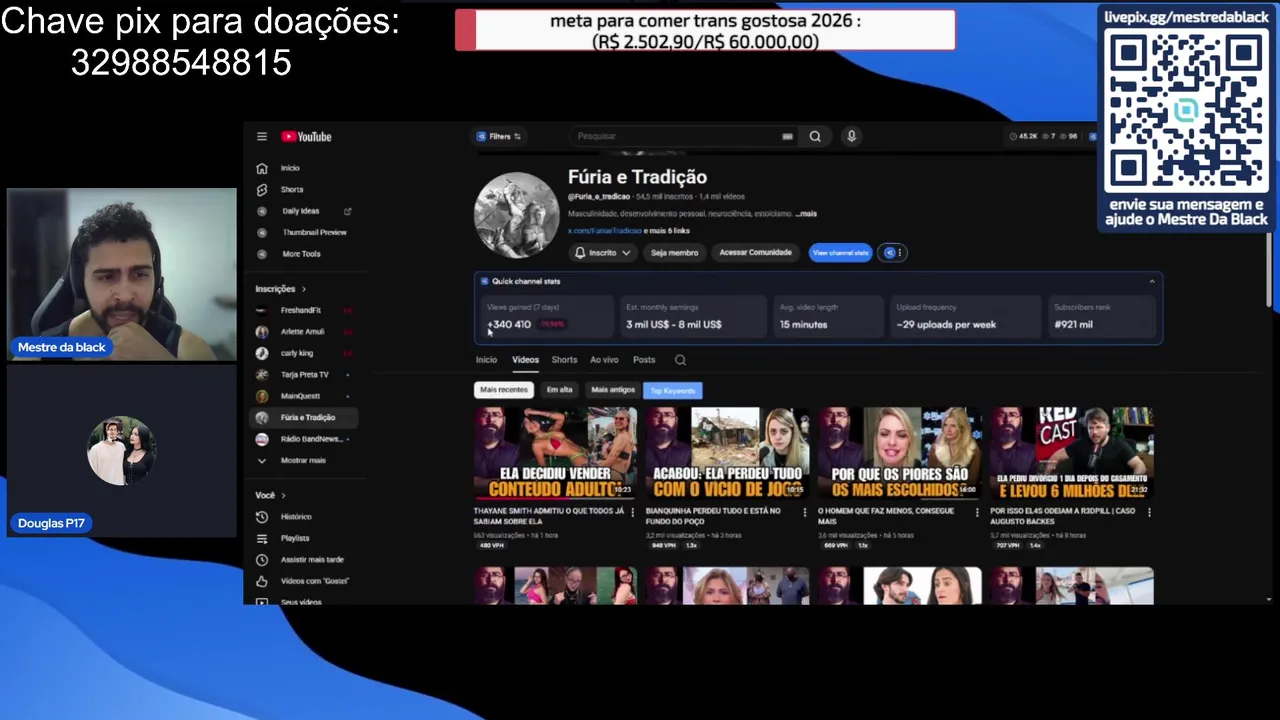Click the channel search magnifier icon

pos(680,360)
